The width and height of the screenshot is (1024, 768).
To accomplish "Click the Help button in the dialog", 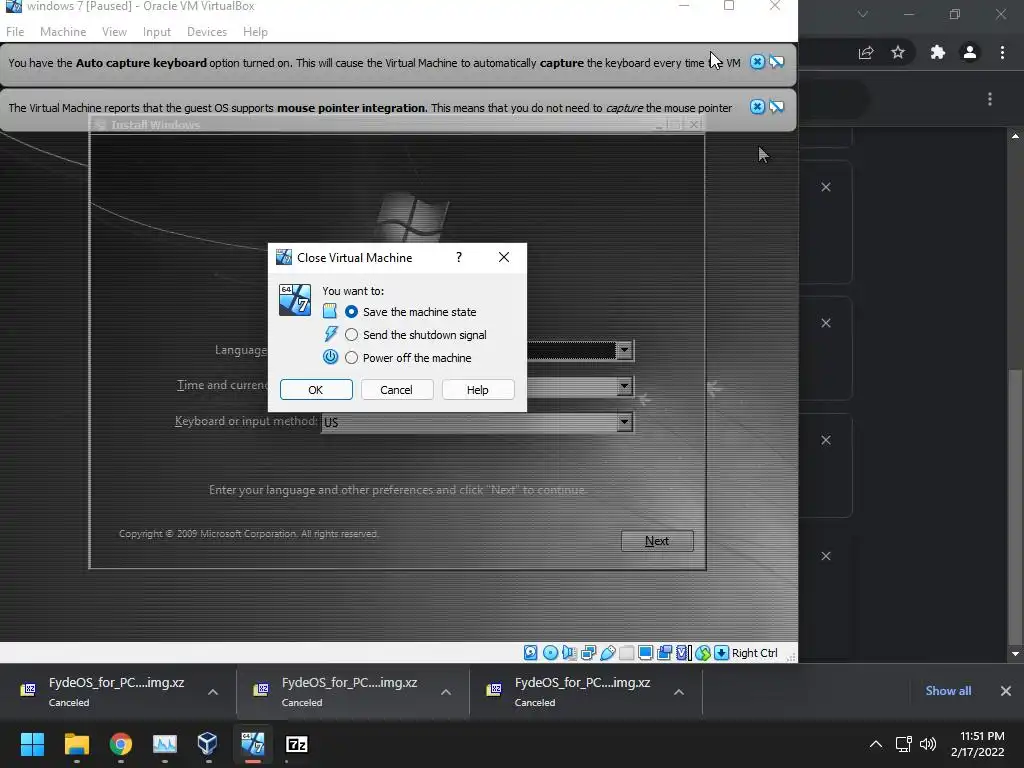I will pos(478,390).
